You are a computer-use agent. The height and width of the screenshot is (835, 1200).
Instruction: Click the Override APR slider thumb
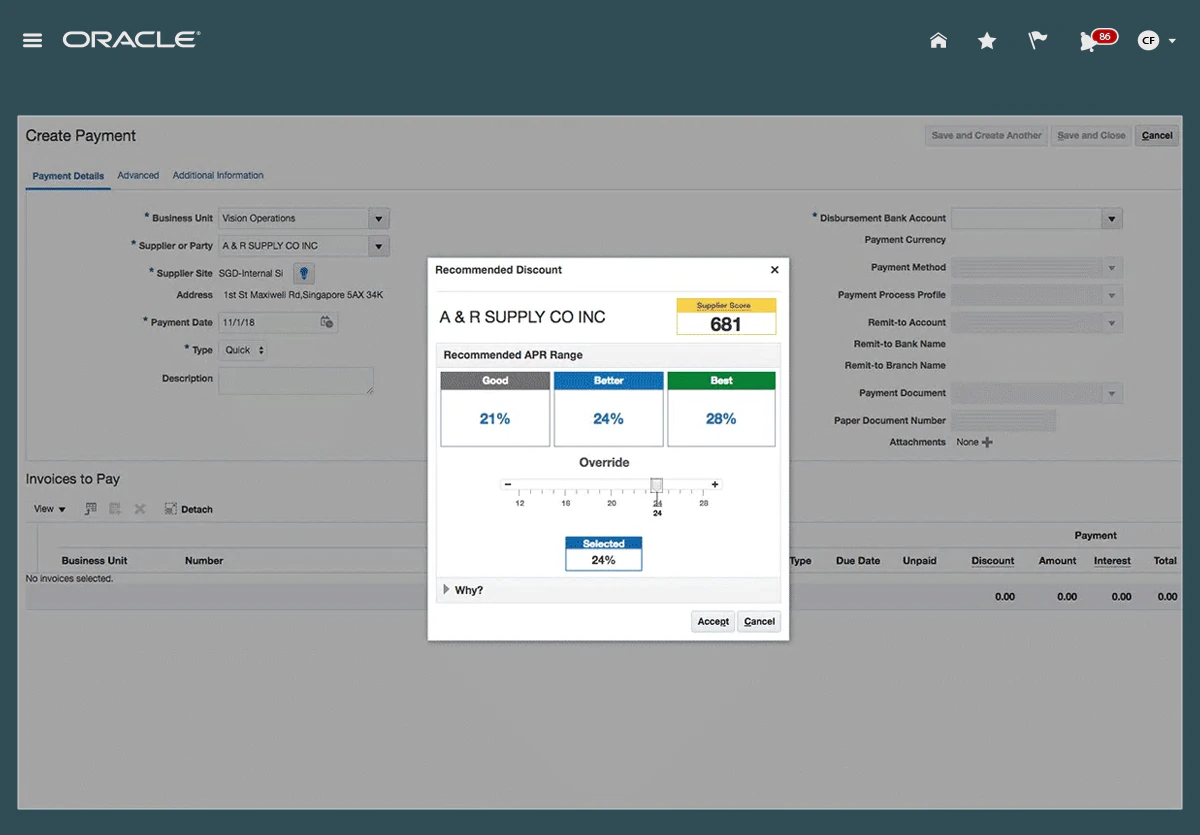(x=656, y=485)
